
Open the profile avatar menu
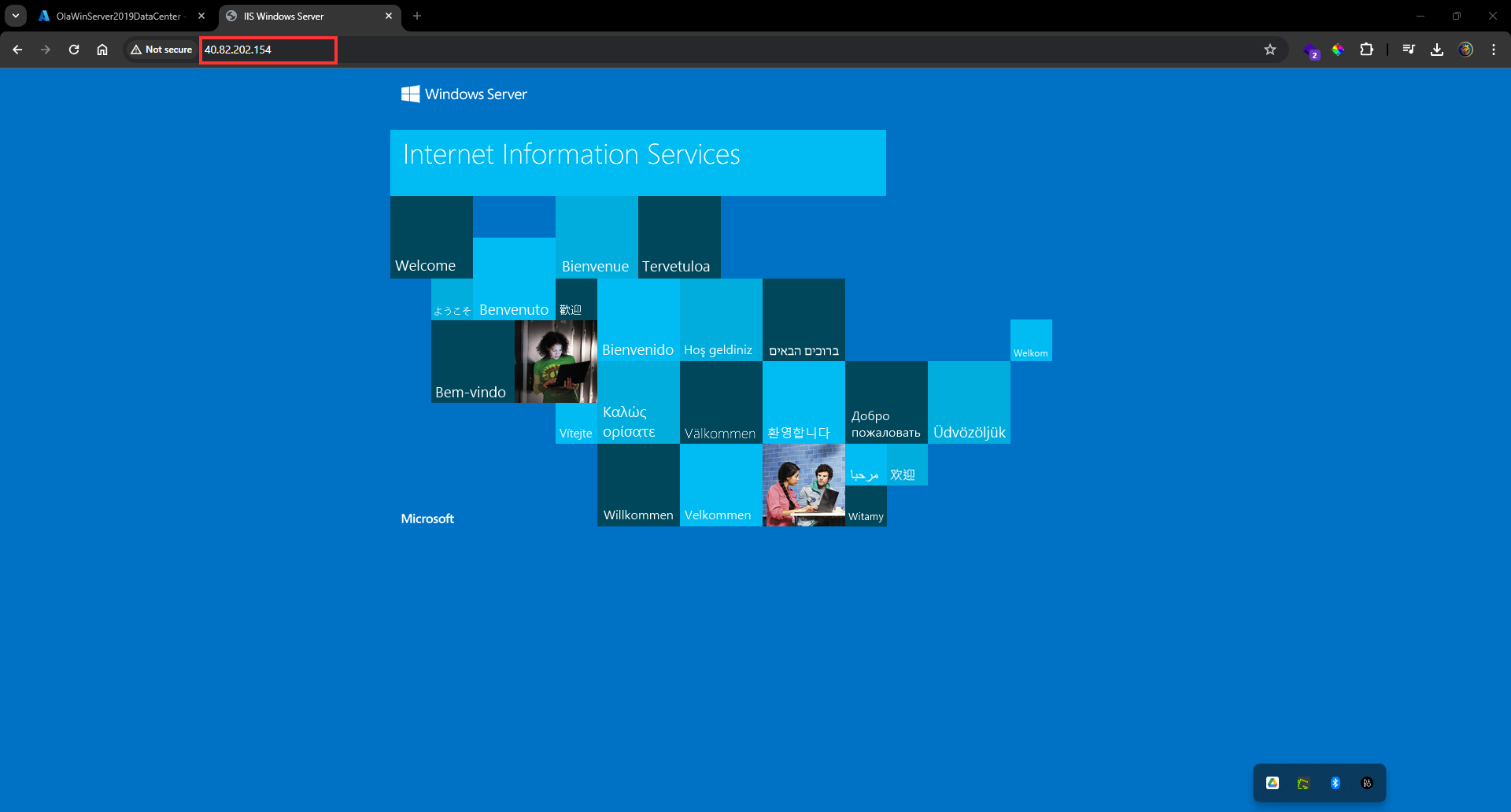point(1465,50)
